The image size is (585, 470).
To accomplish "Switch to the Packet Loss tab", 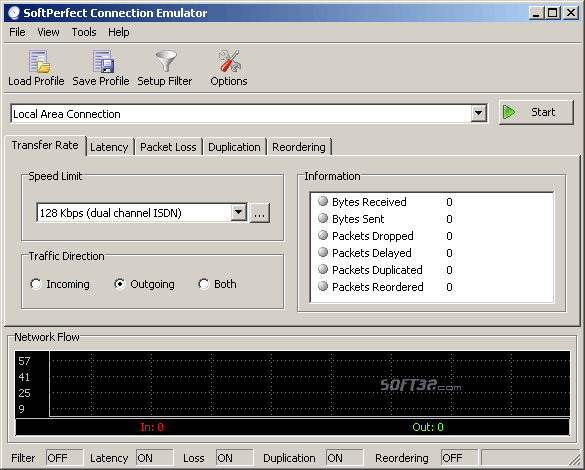I will [x=168, y=147].
